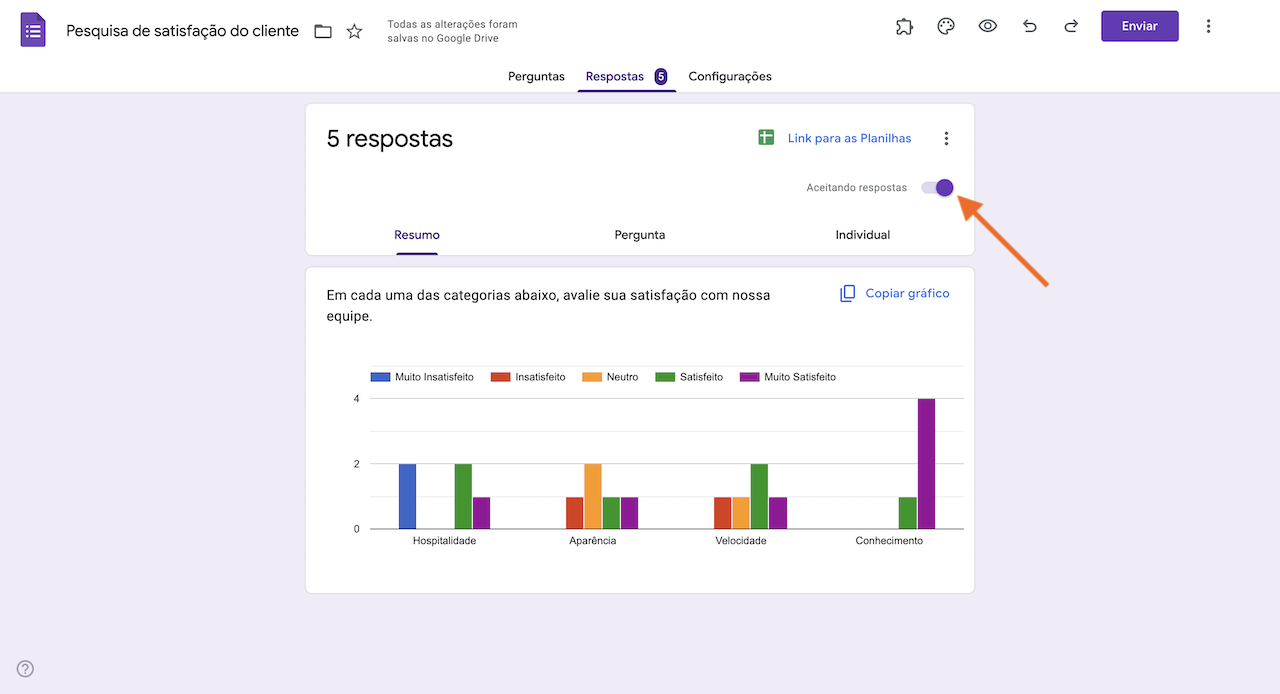Open Link para as Planilhas
The width and height of the screenshot is (1280, 694).
coord(849,137)
